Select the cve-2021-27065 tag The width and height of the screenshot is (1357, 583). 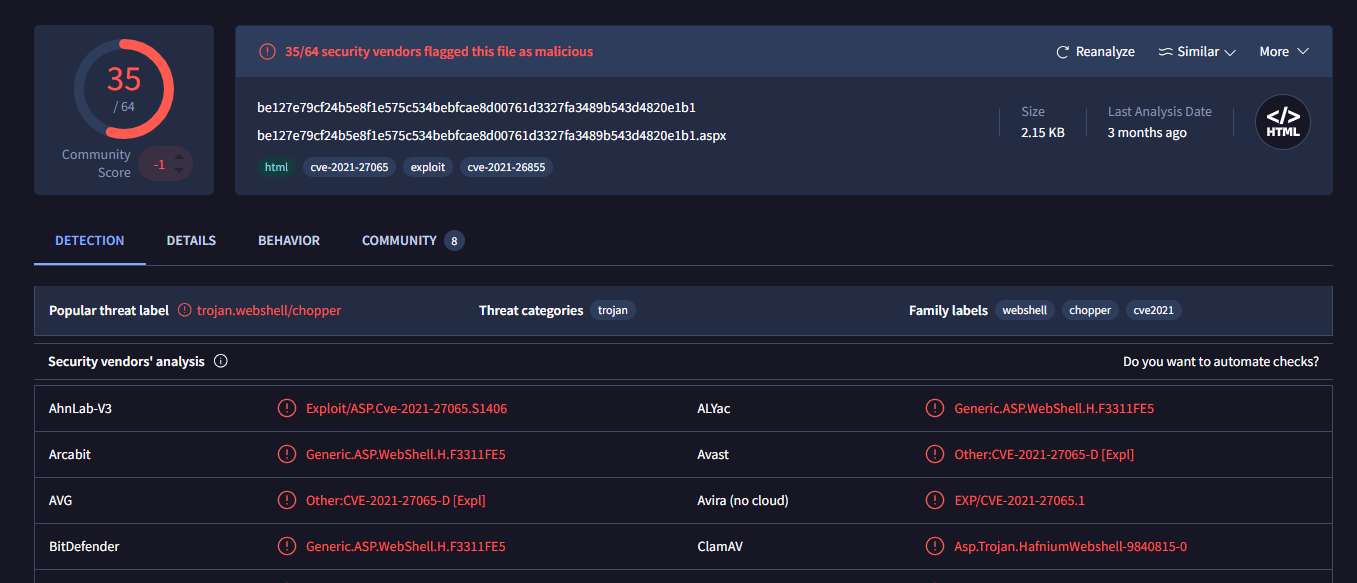pos(350,167)
